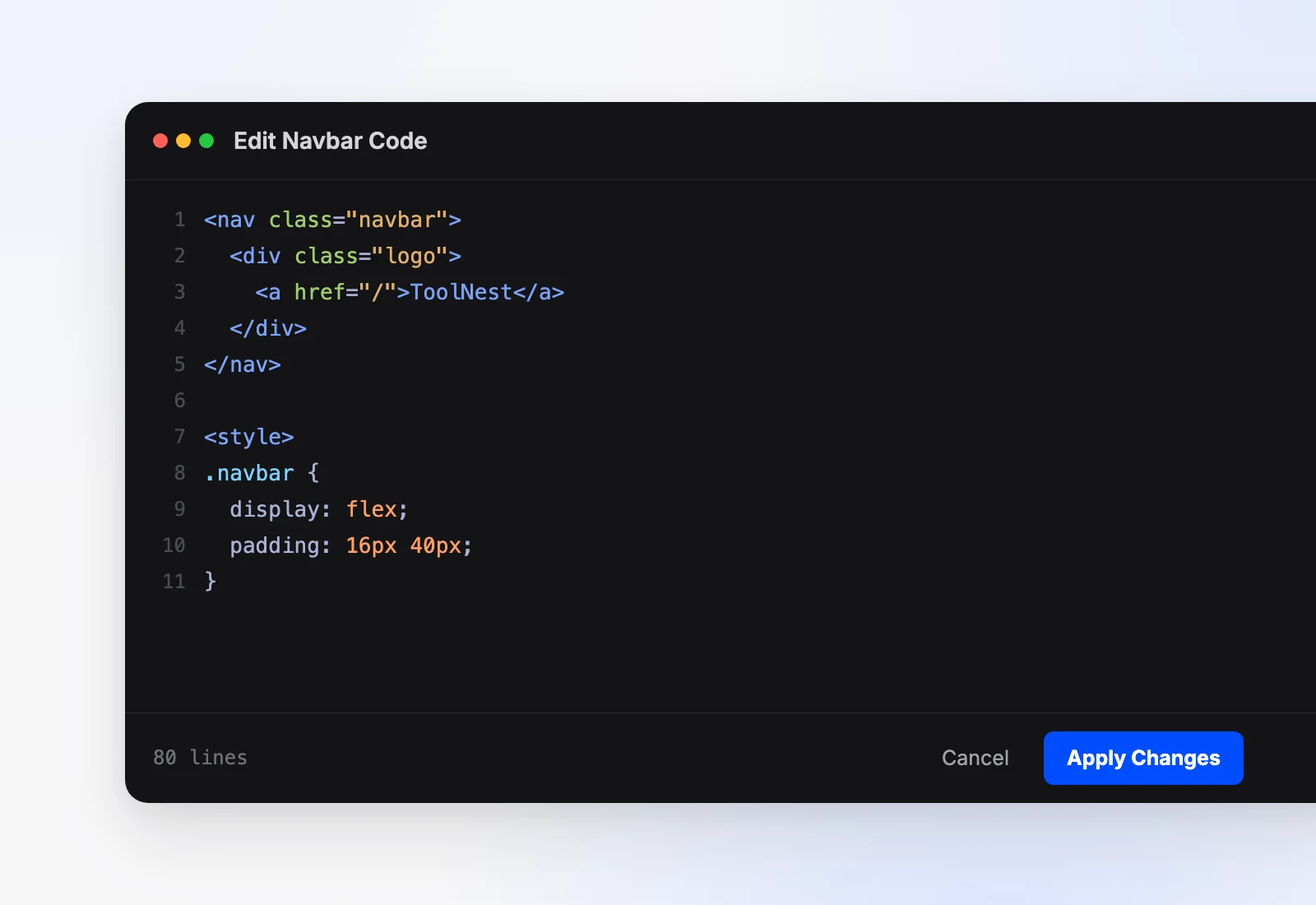Viewport: 1316px width, 905px height.
Task: Click the closing </nav> tag line
Action: [x=243, y=364]
